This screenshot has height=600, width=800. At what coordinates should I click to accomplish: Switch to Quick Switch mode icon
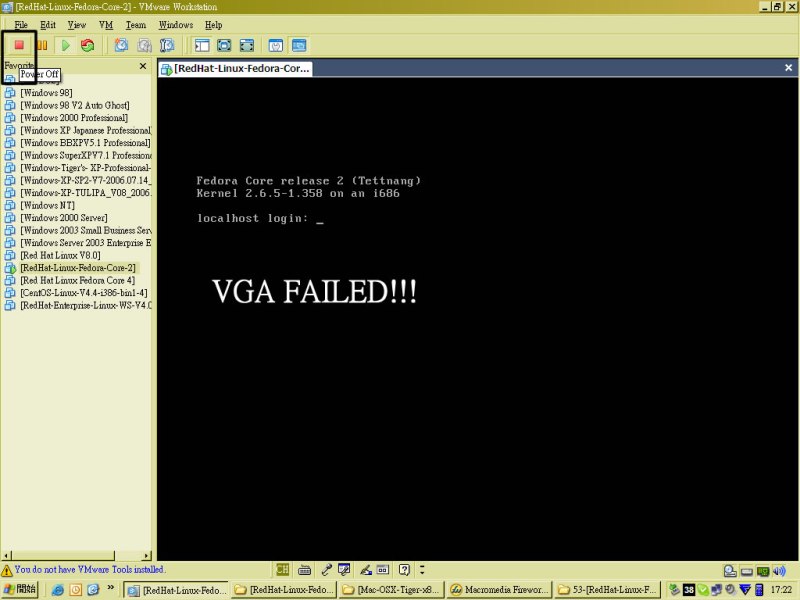[224, 45]
